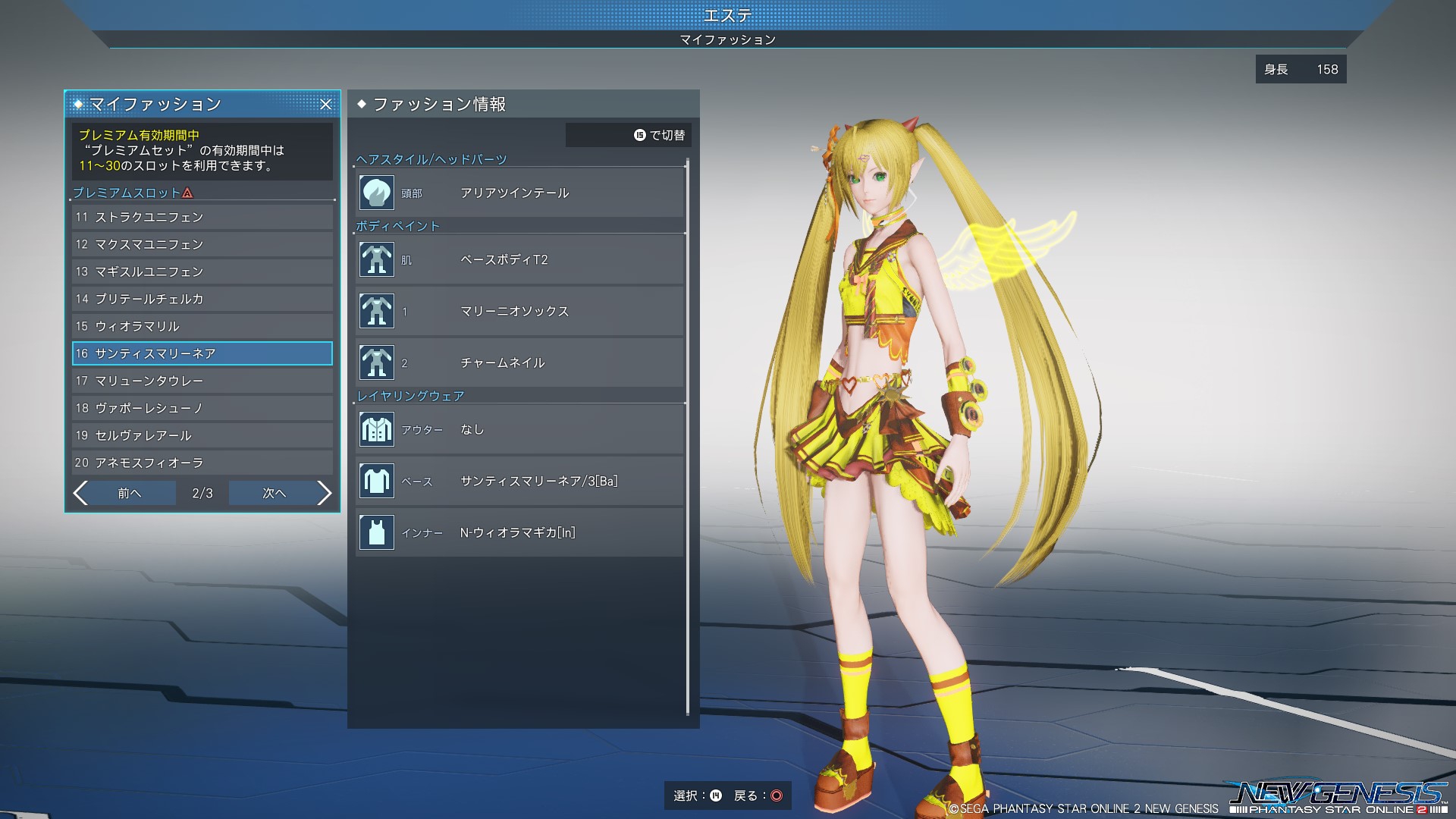
Task: Select slot 19 セルヴァレアール
Action: [x=202, y=435]
